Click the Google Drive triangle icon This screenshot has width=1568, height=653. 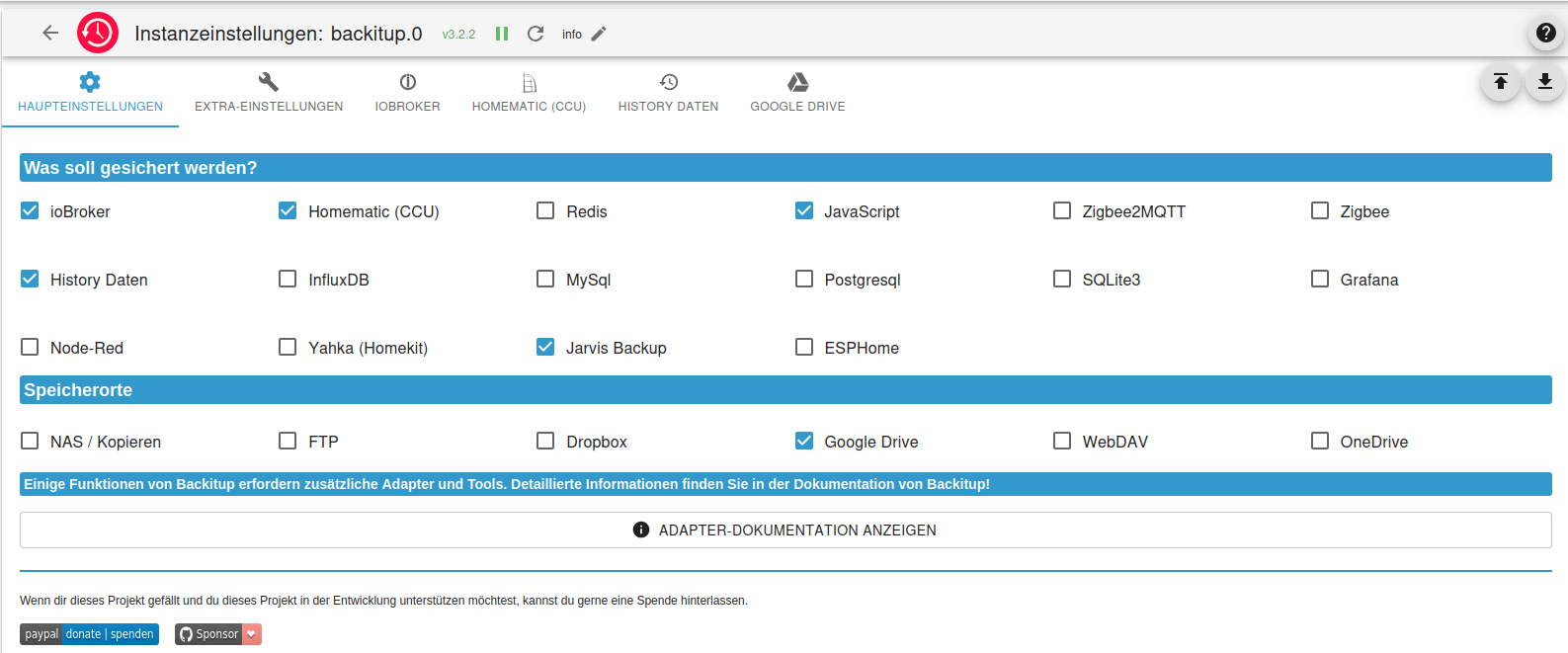pos(798,82)
